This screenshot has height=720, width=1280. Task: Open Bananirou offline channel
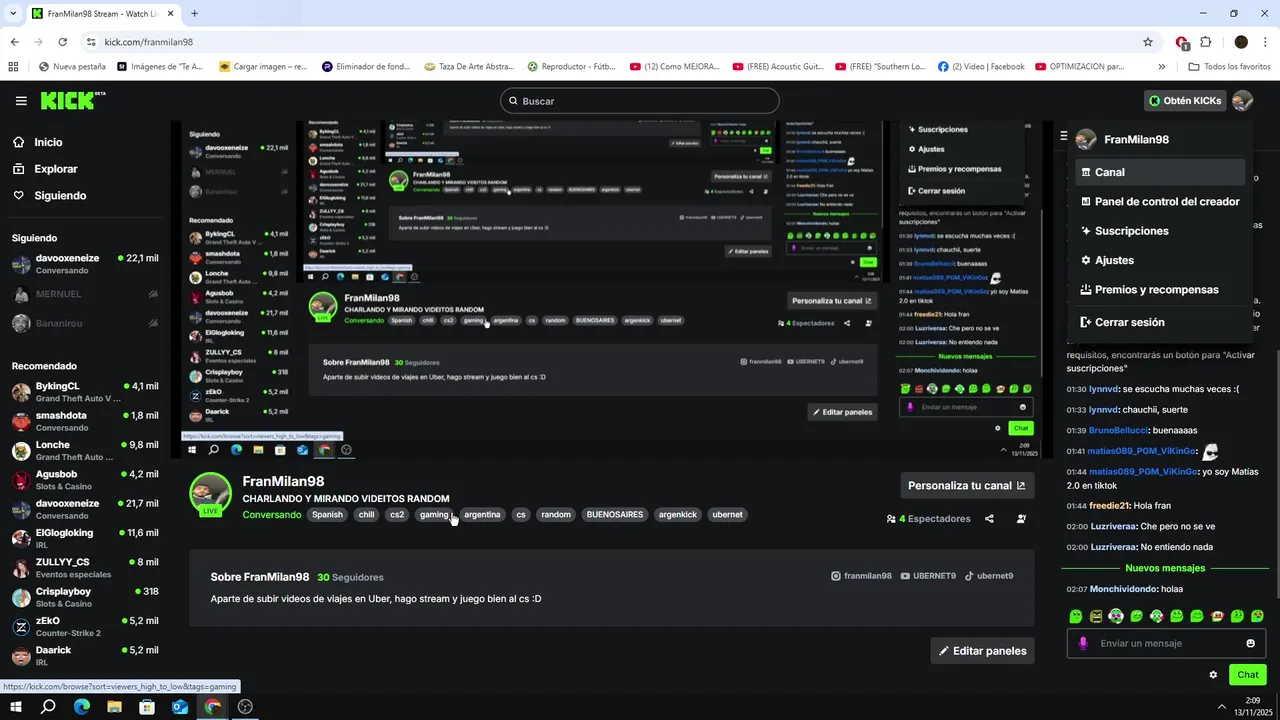85,323
